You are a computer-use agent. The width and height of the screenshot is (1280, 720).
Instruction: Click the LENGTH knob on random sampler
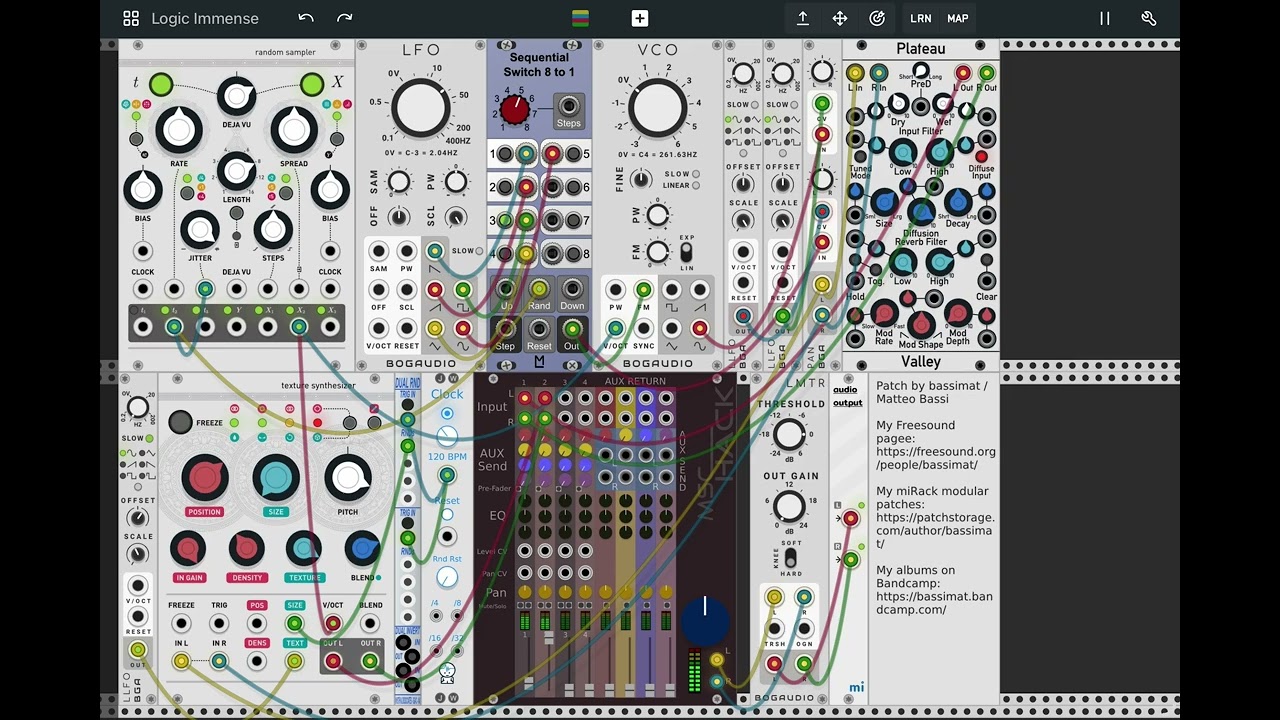point(237,172)
